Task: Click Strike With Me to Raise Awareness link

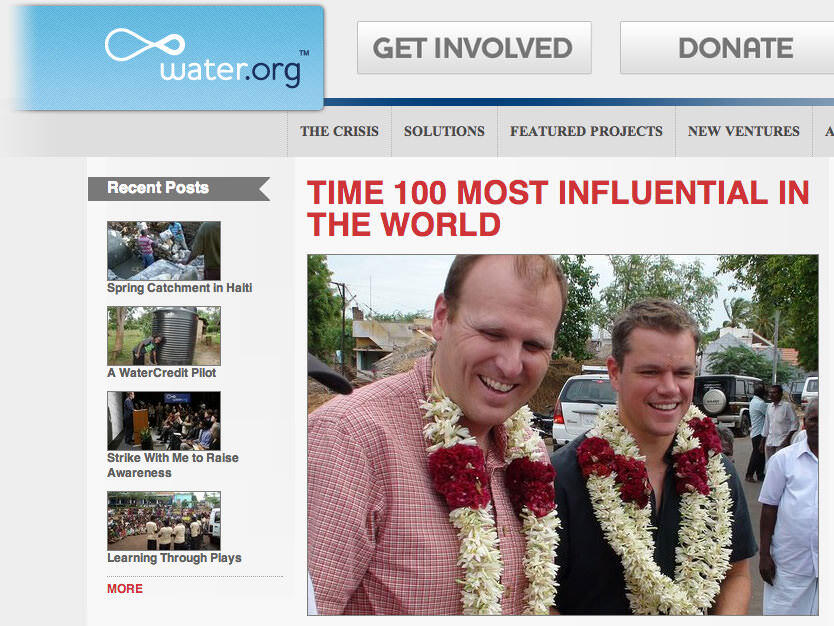Action: pos(173,465)
